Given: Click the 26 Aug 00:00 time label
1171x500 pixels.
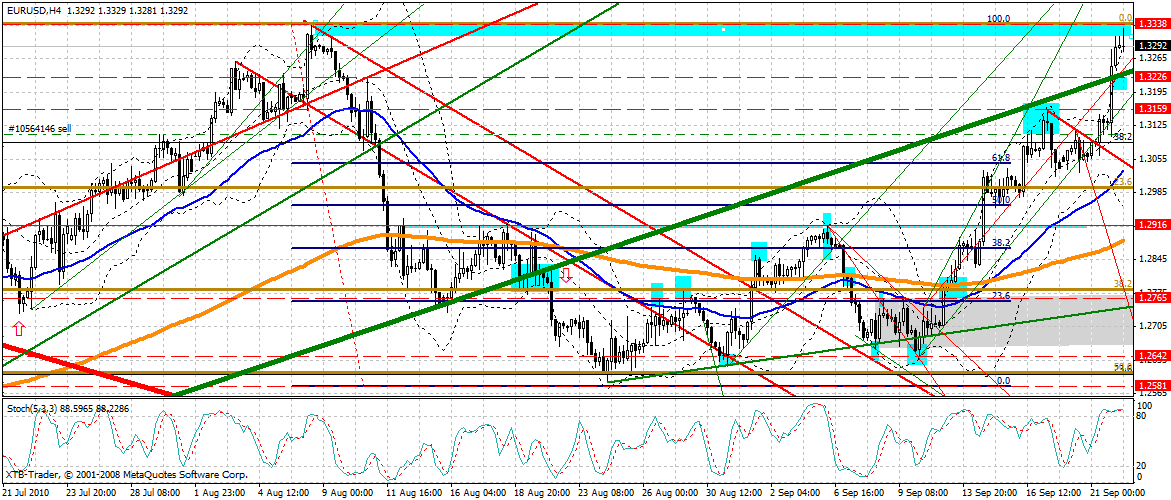Looking at the screenshot, I should point(671,493).
